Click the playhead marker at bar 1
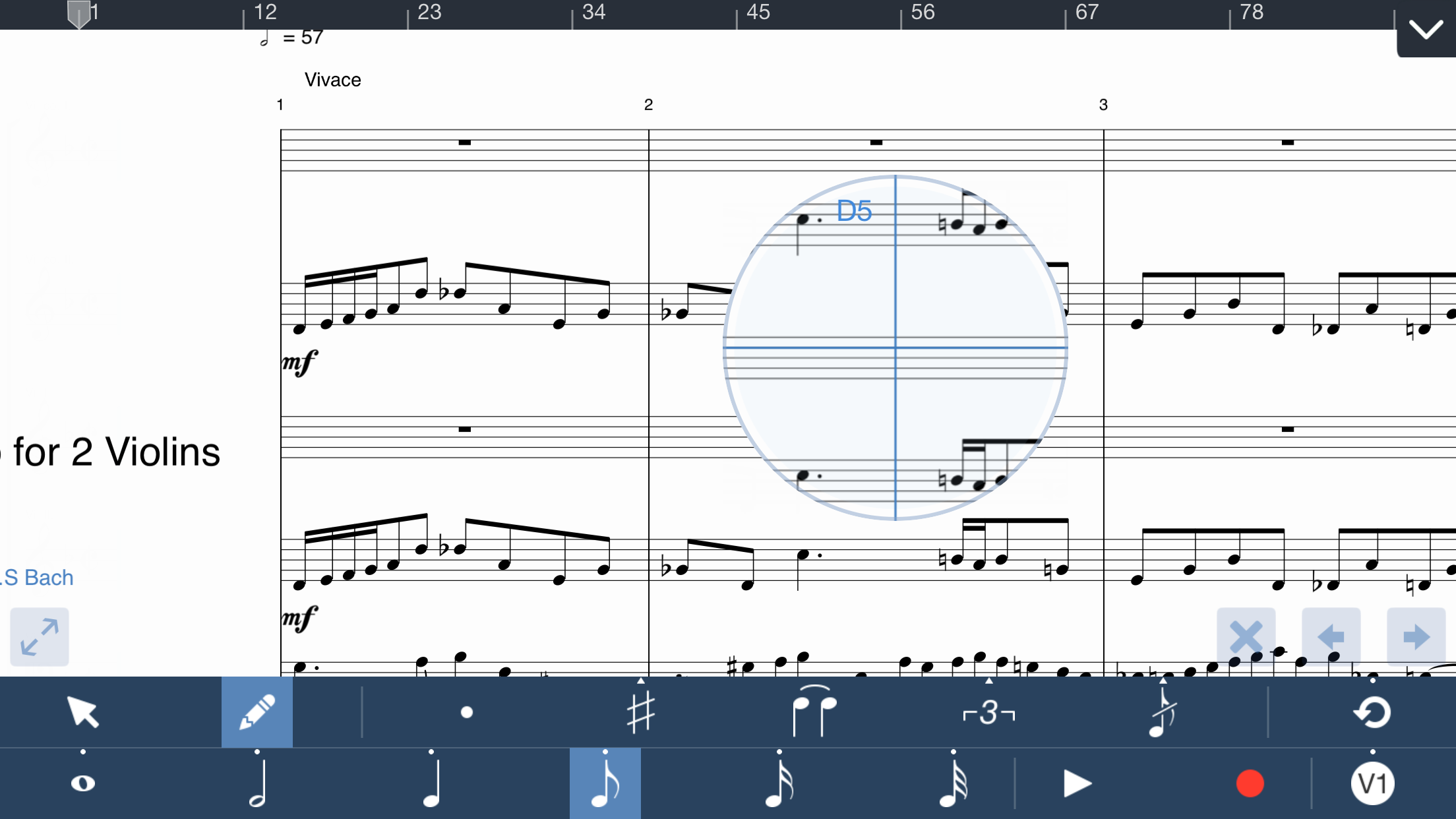 [x=79, y=15]
